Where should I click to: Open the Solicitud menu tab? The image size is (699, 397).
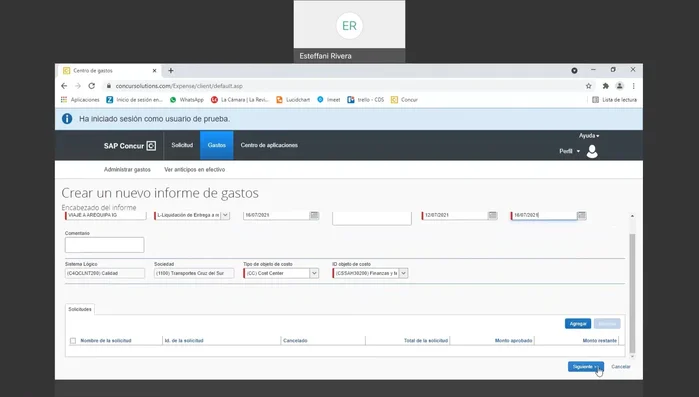pos(182,145)
